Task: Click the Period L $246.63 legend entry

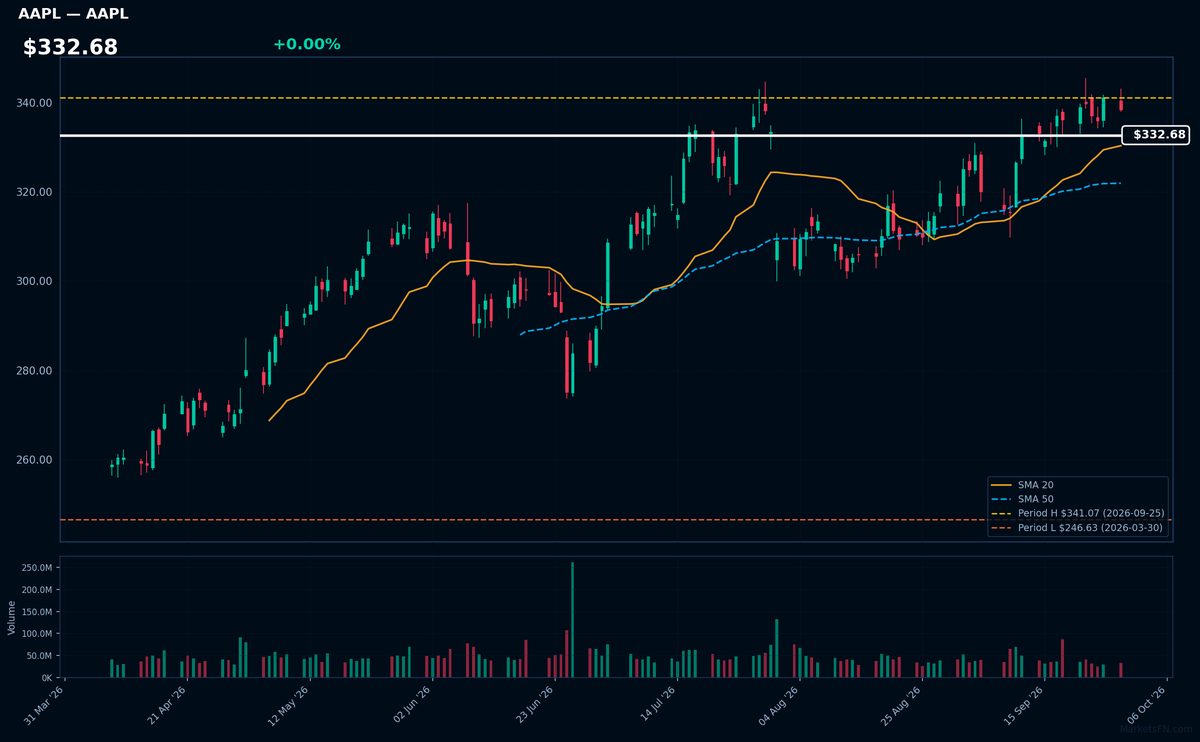Action: (x=1078, y=527)
